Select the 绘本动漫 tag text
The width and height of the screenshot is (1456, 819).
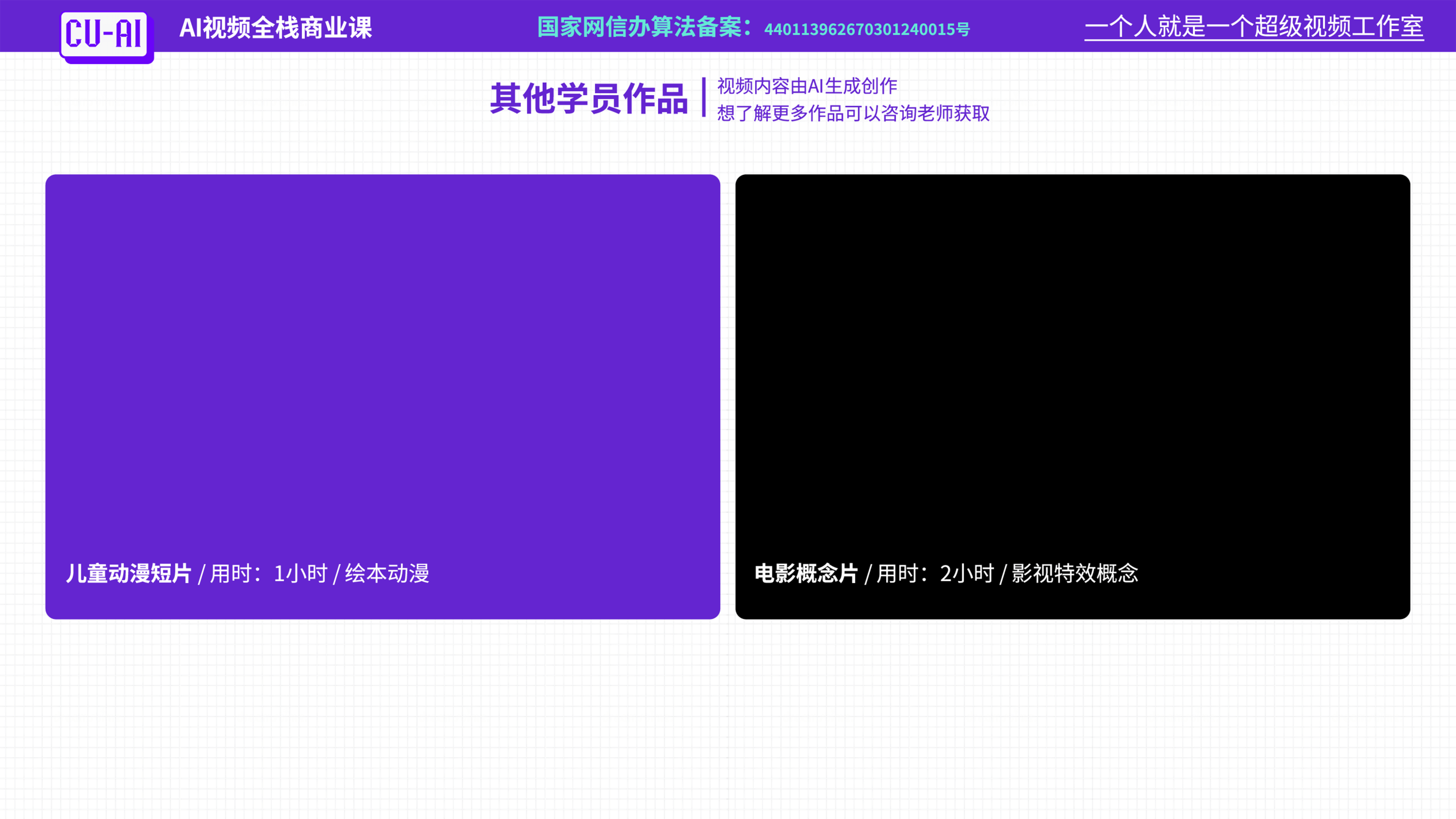tap(387, 573)
